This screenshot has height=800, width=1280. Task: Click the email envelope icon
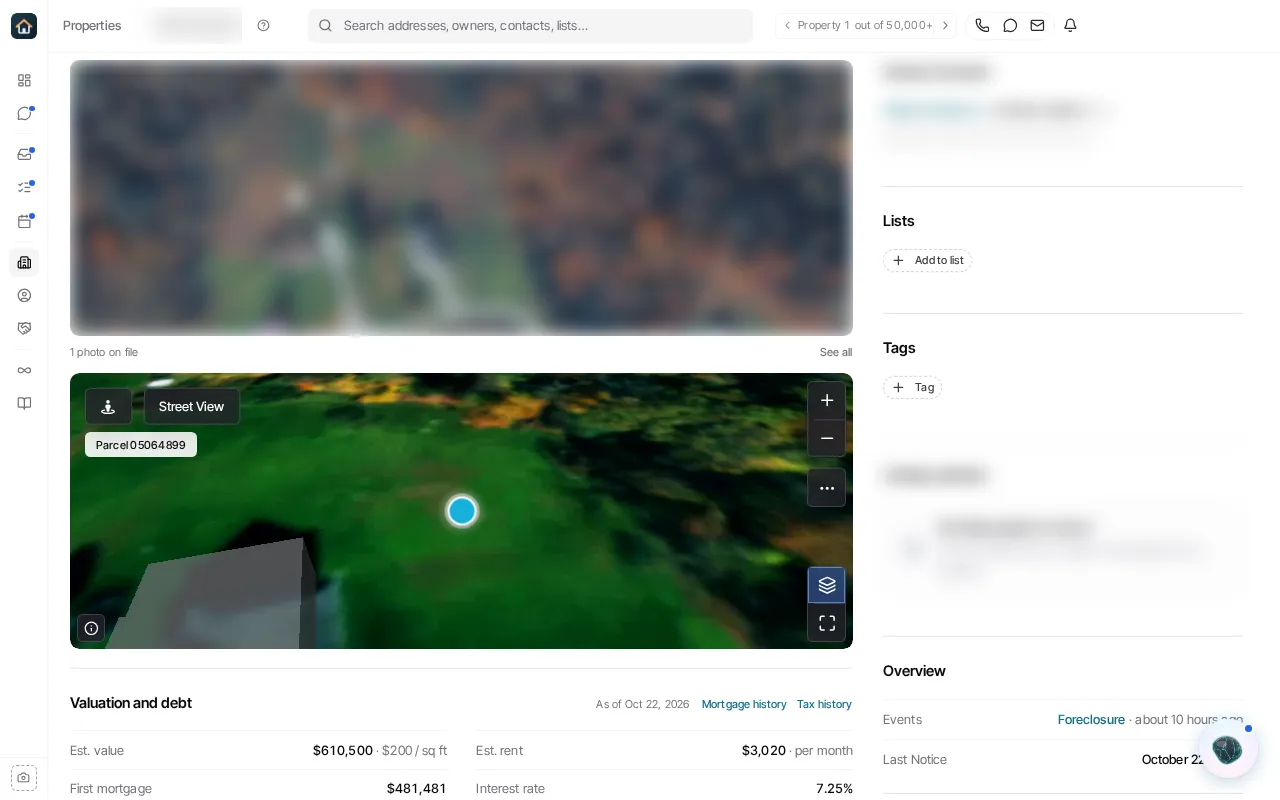[x=1037, y=26]
